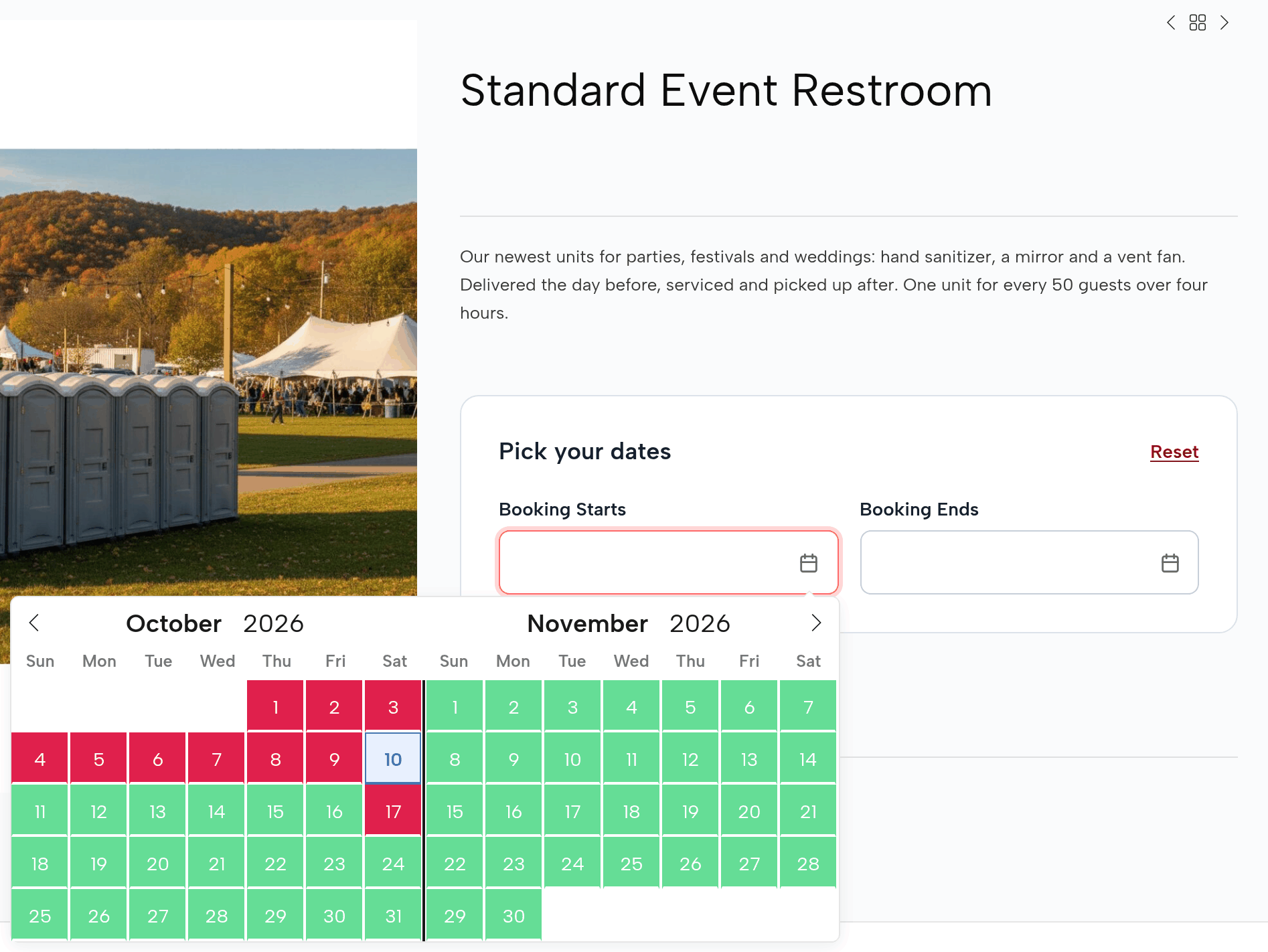Pick October 5 booked date
This screenshot has height=952, width=1268.
[98, 759]
